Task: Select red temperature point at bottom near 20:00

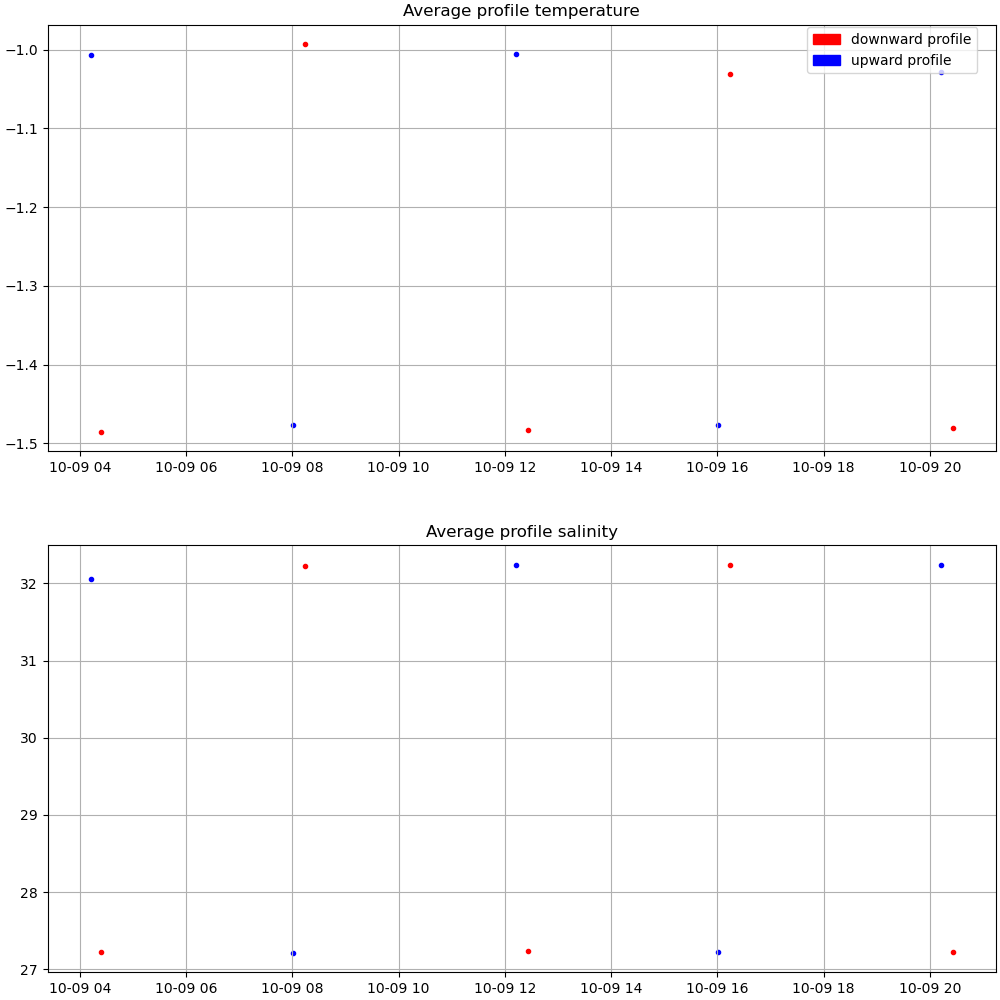Action: (953, 428)
